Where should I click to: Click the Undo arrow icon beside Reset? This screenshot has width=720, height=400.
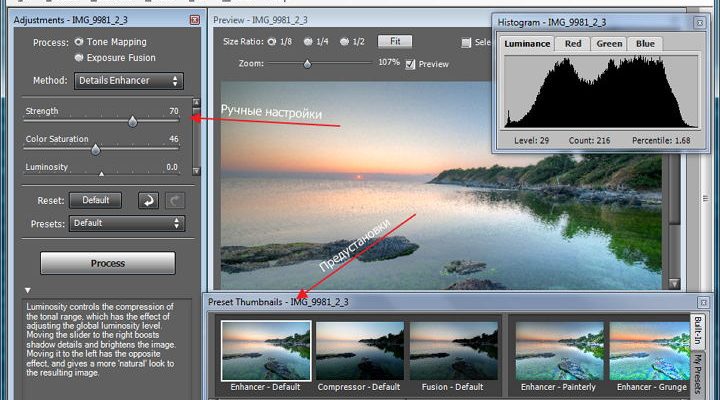(x=148, y=200)
